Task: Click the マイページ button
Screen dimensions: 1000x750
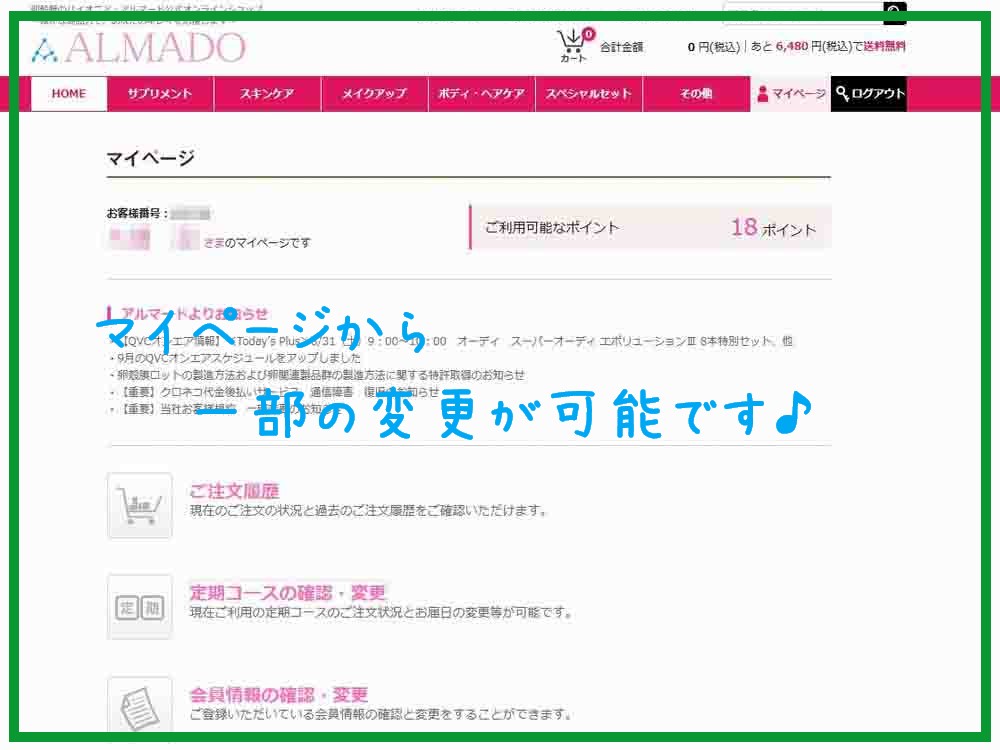Action: pyautogui.click(x=791, y=94)
